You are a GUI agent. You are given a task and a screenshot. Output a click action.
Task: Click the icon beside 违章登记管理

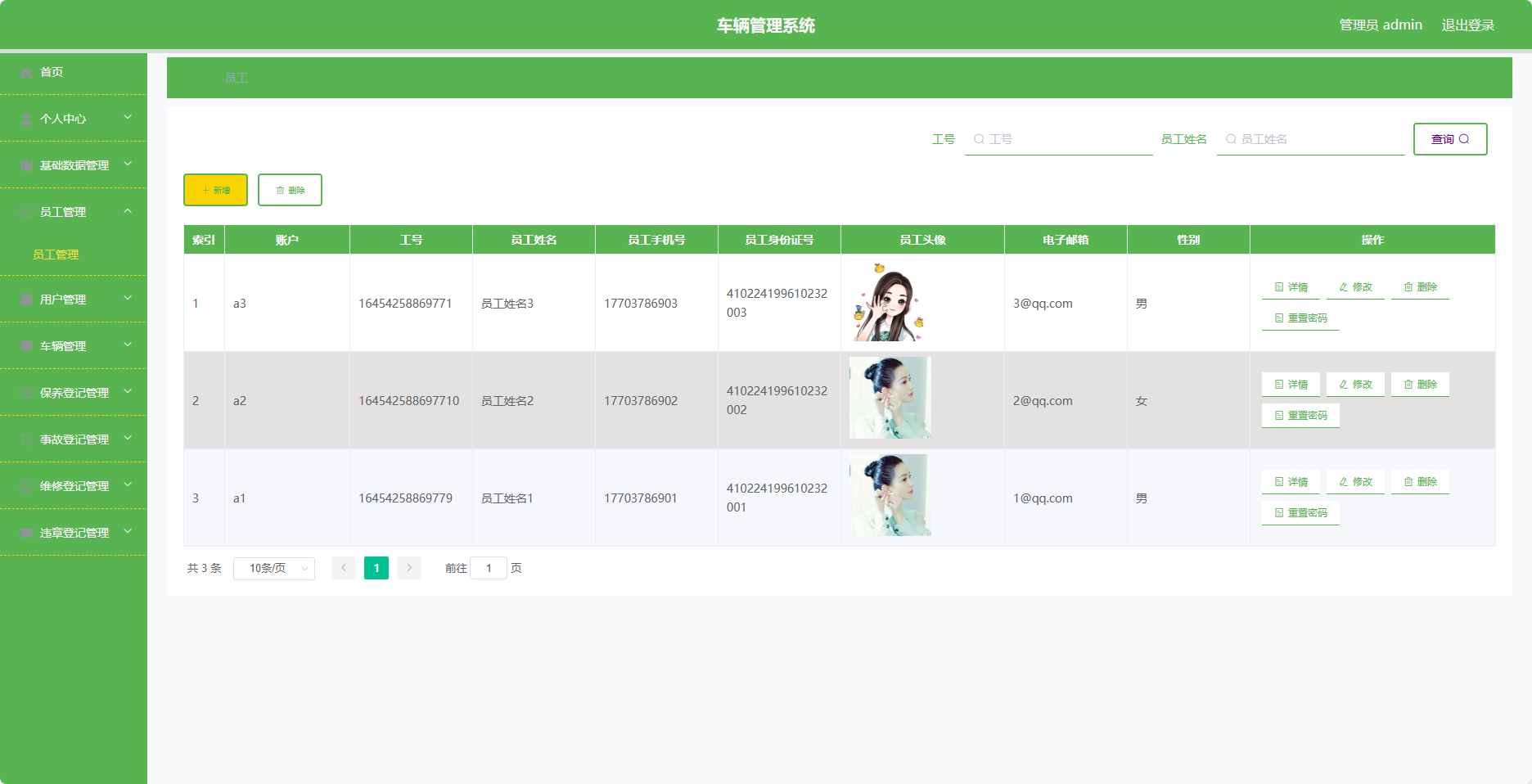(26, 534)
